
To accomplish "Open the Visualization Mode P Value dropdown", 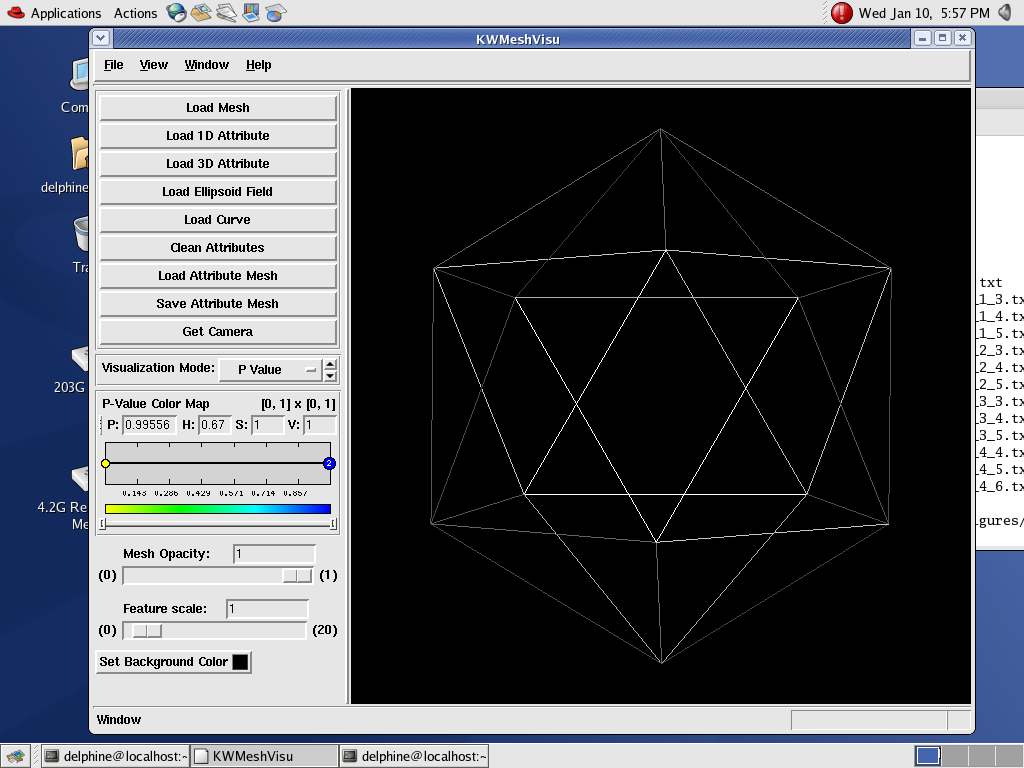I will tap(270, 370).
